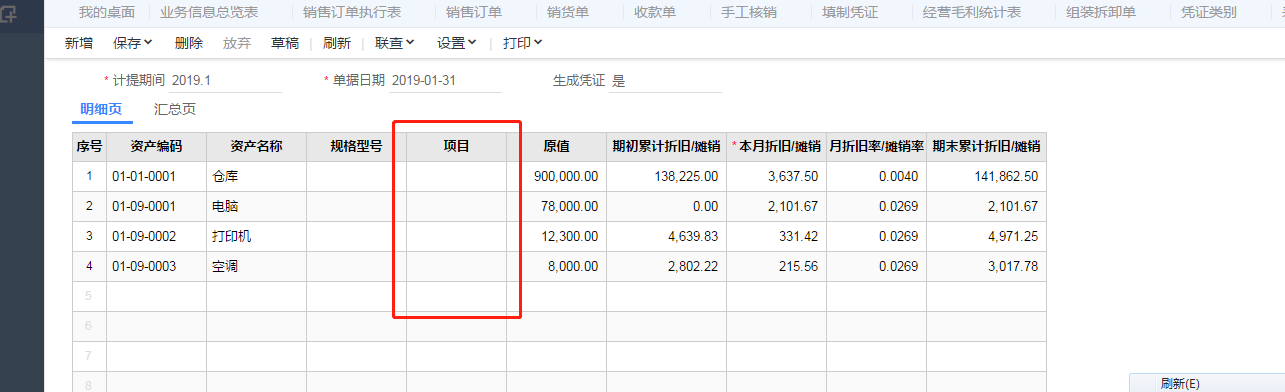Screen dimensions: 1285x392
Task: Switch to 填制凭证 tab
Action: pyautogui.click(x=849, y=13)
